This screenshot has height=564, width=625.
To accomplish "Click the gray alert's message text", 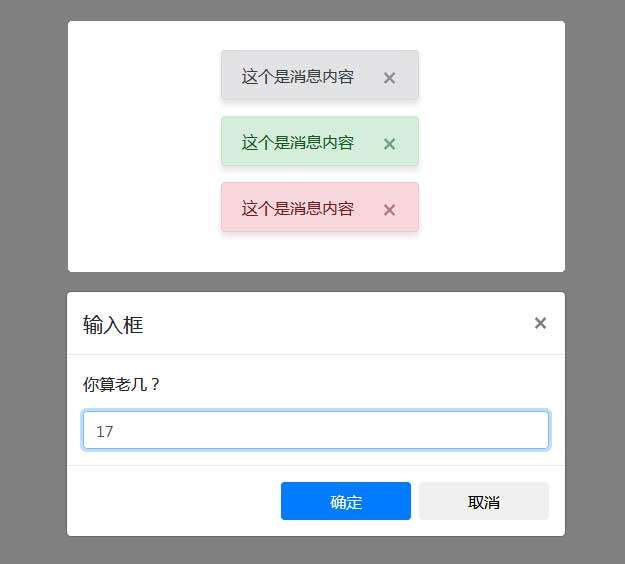I will pos(297,77).
